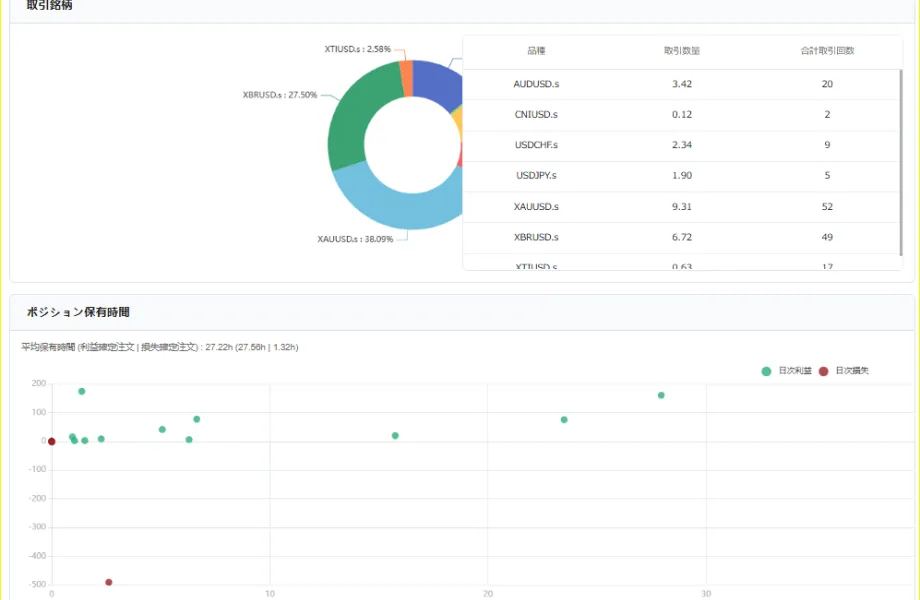The image size is (920, 600).
Task: Select the CNIUSD.s table row name
Action: pos(536,114)
